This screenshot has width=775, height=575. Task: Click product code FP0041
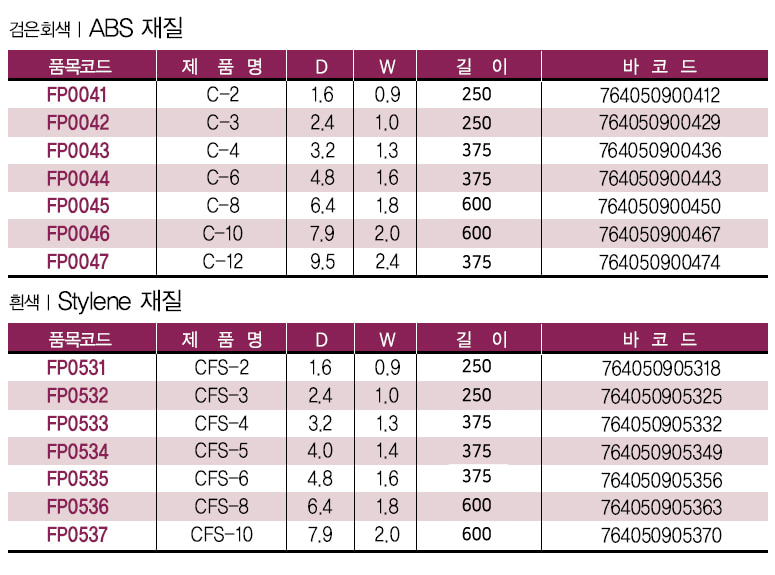tap(77, 95)
